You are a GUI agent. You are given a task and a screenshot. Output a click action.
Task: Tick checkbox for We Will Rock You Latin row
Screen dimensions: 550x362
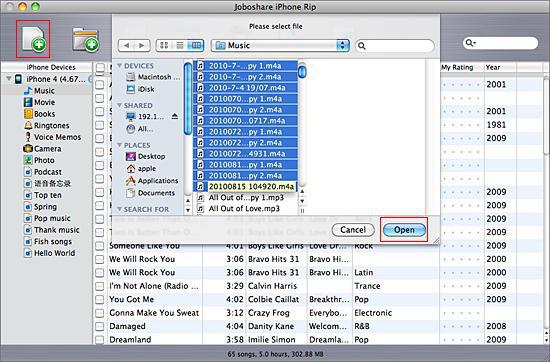pyautogui.click(x=100, y=273)
